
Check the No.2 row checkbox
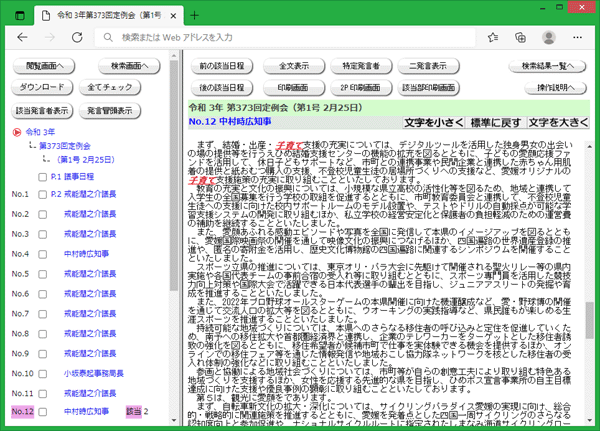(42, 214)
